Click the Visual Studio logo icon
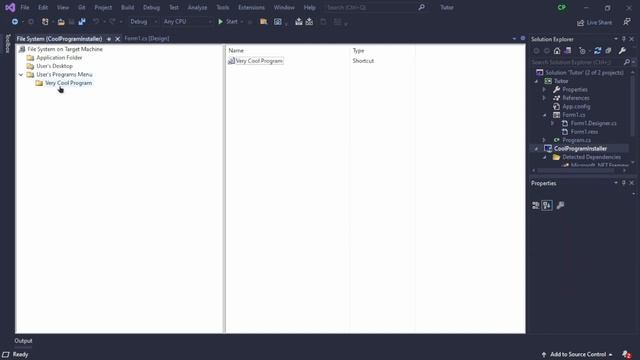 pyautogui.click(x=10, y=7)
